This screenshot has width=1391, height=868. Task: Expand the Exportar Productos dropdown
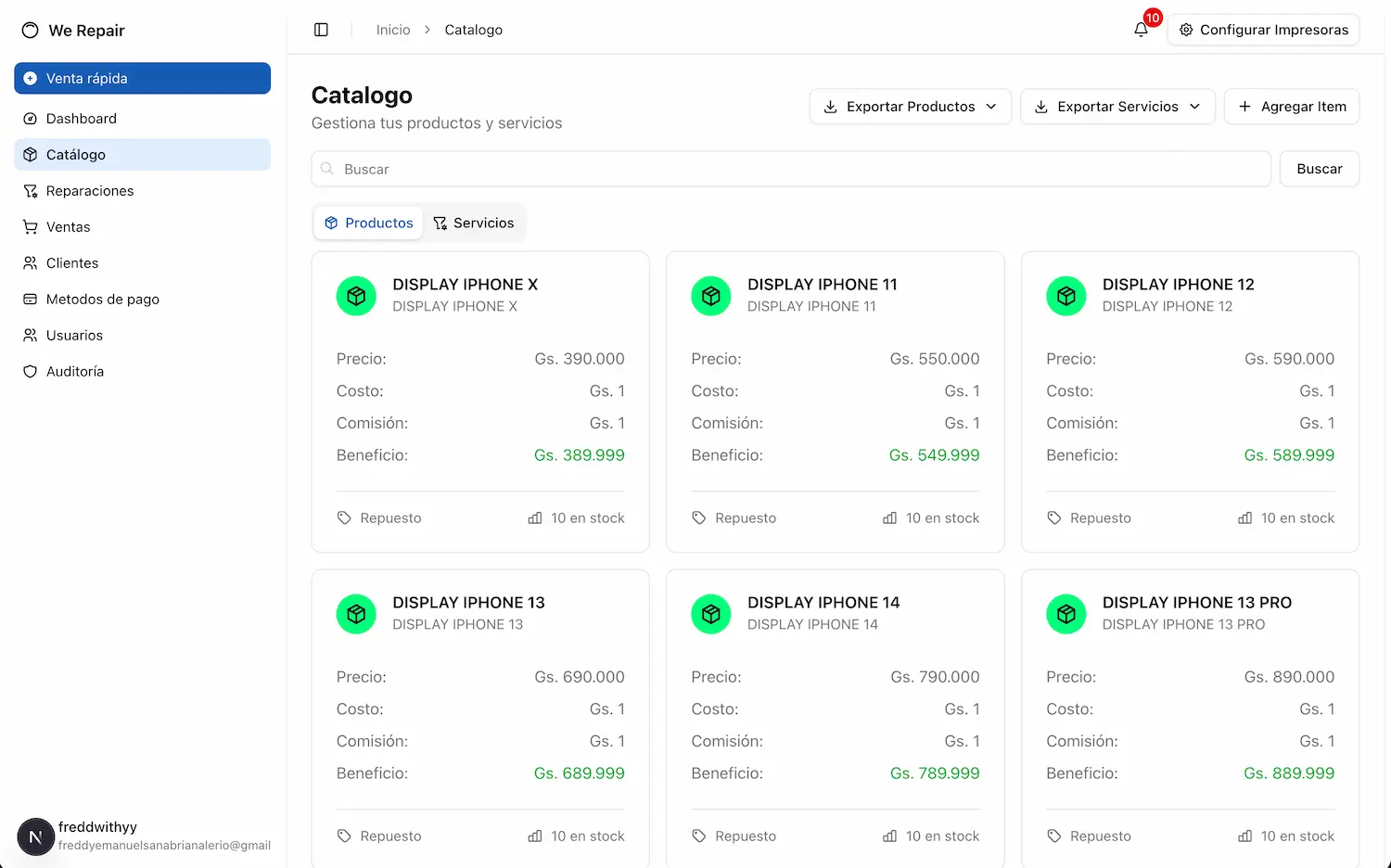coord(910,107)
